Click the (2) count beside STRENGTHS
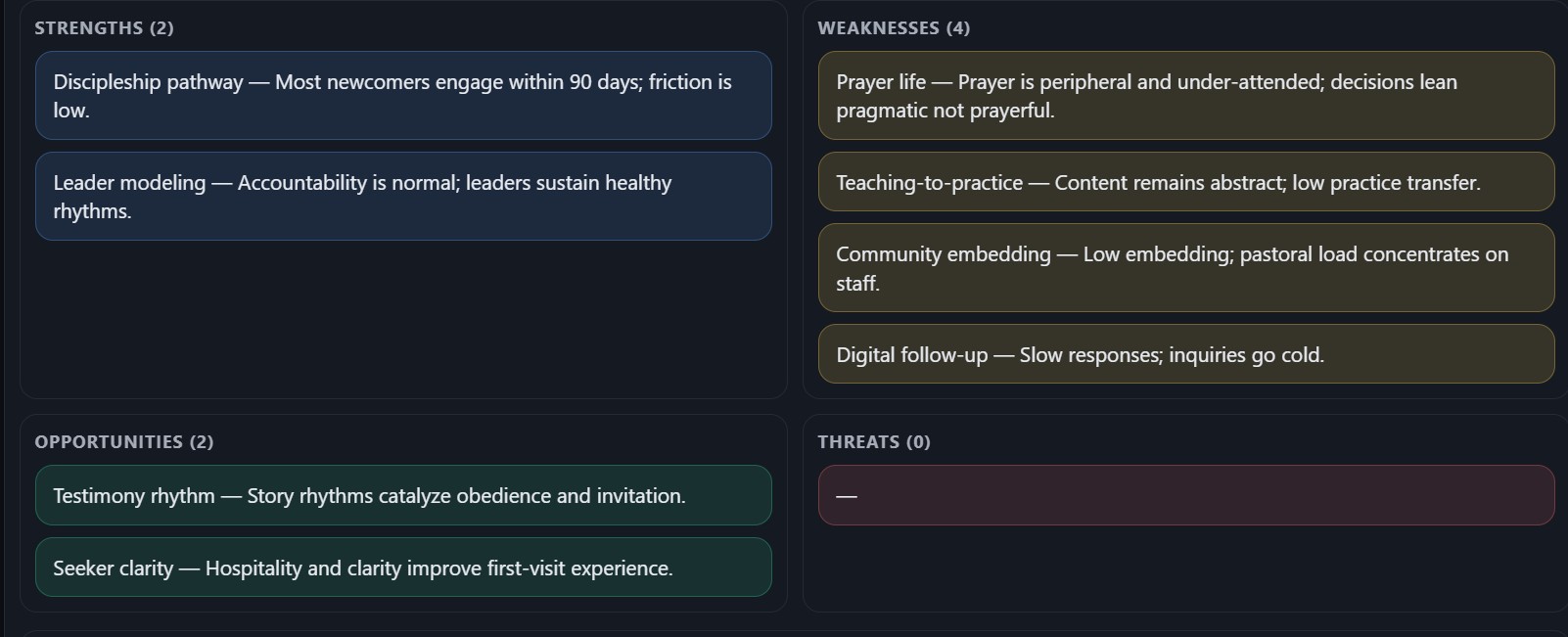 [161, 28]
